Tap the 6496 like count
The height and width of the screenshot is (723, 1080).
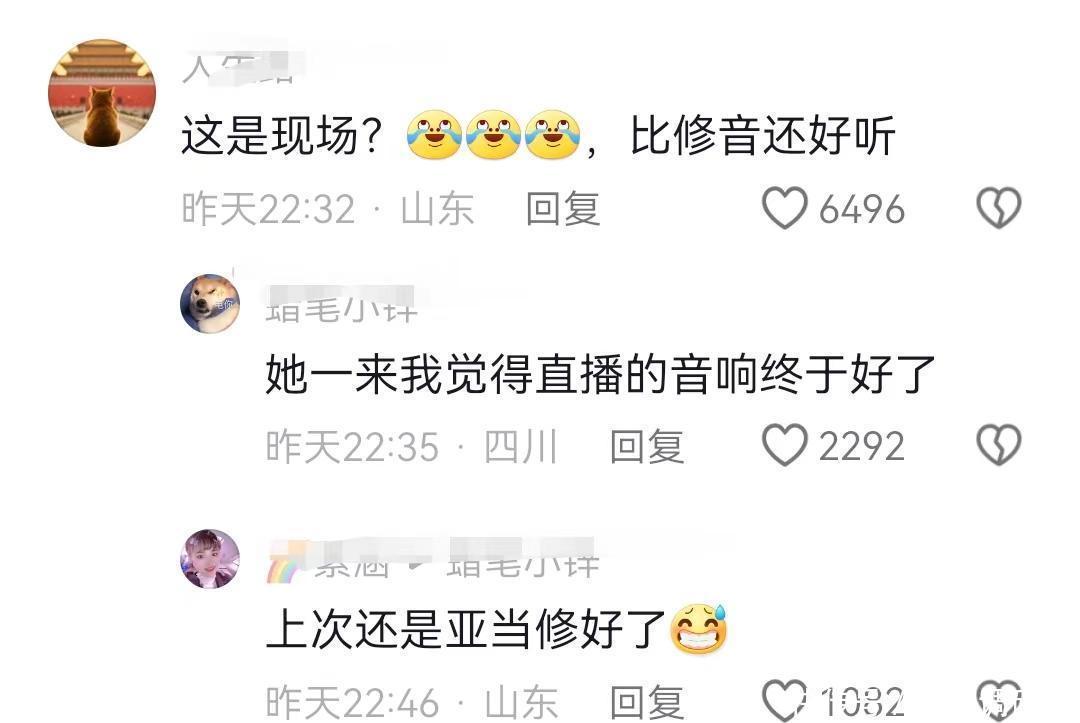pyautogui.click(x=862, y=209)
